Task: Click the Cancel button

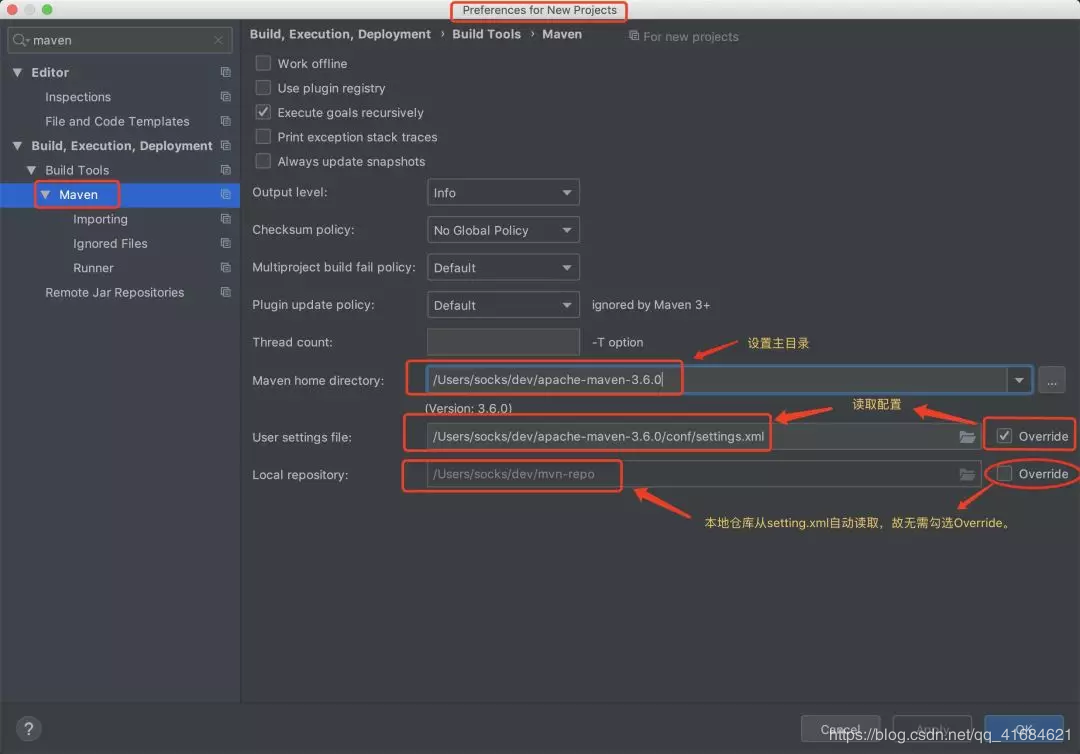Action: click(x=840, y=729)
